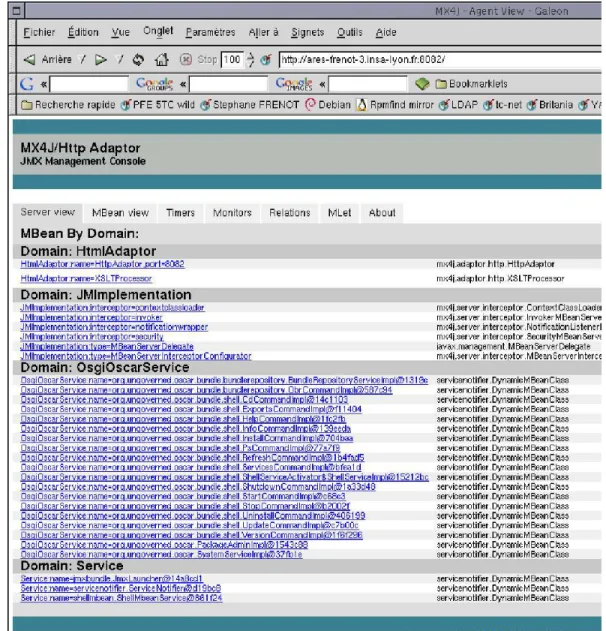The image size is (606, 631).
Task: Focus the URL address bar
Action: [x=440, y=60]
